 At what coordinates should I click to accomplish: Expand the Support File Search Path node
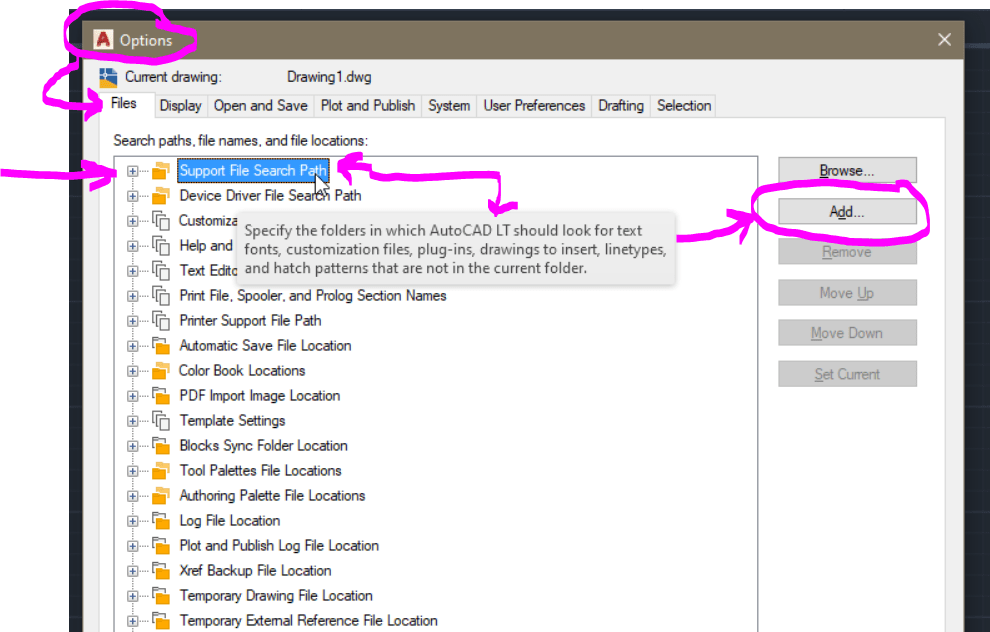133,170
